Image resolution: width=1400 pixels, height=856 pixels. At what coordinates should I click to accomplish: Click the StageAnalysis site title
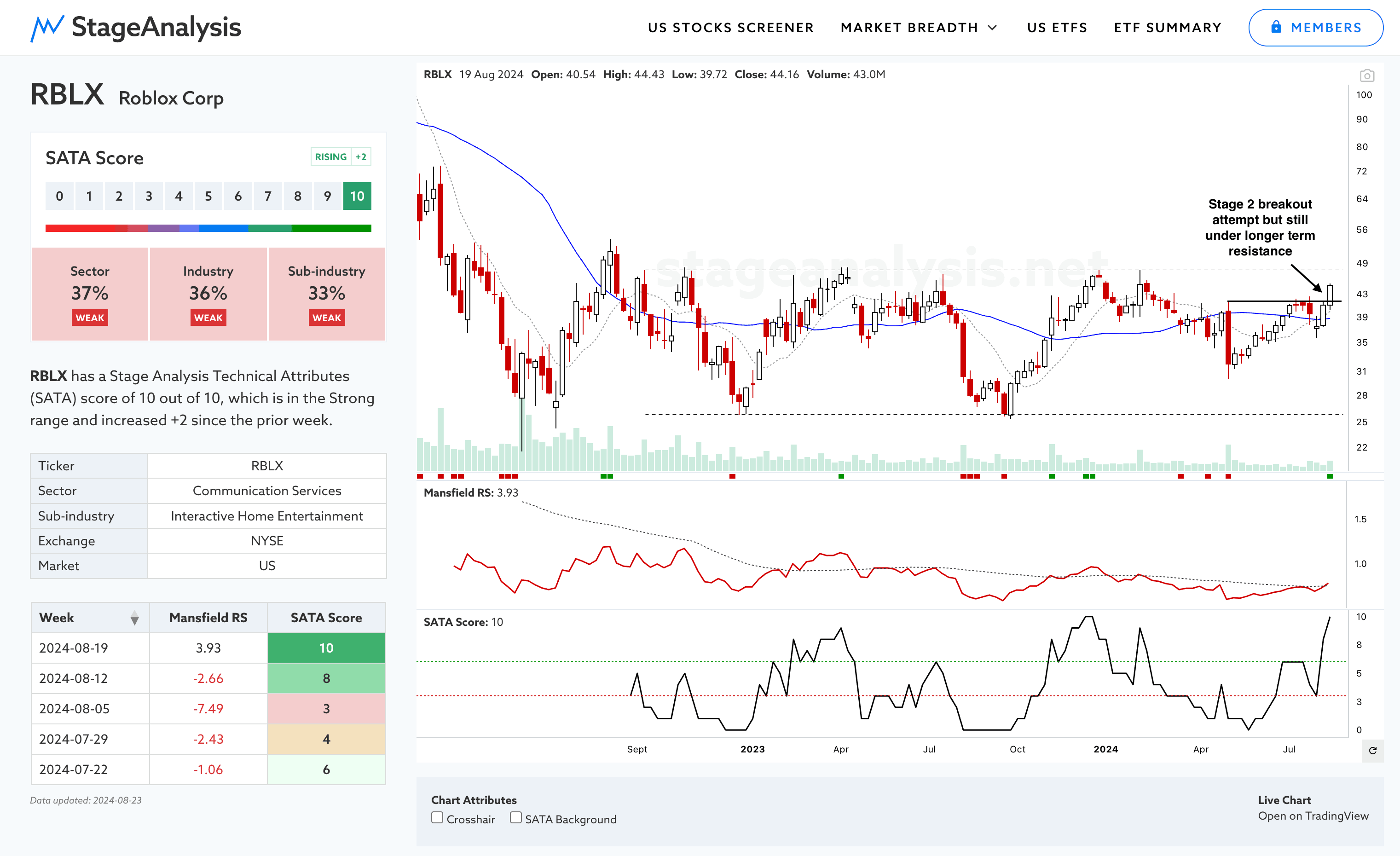pyautogui.click(x=156, y=27)
